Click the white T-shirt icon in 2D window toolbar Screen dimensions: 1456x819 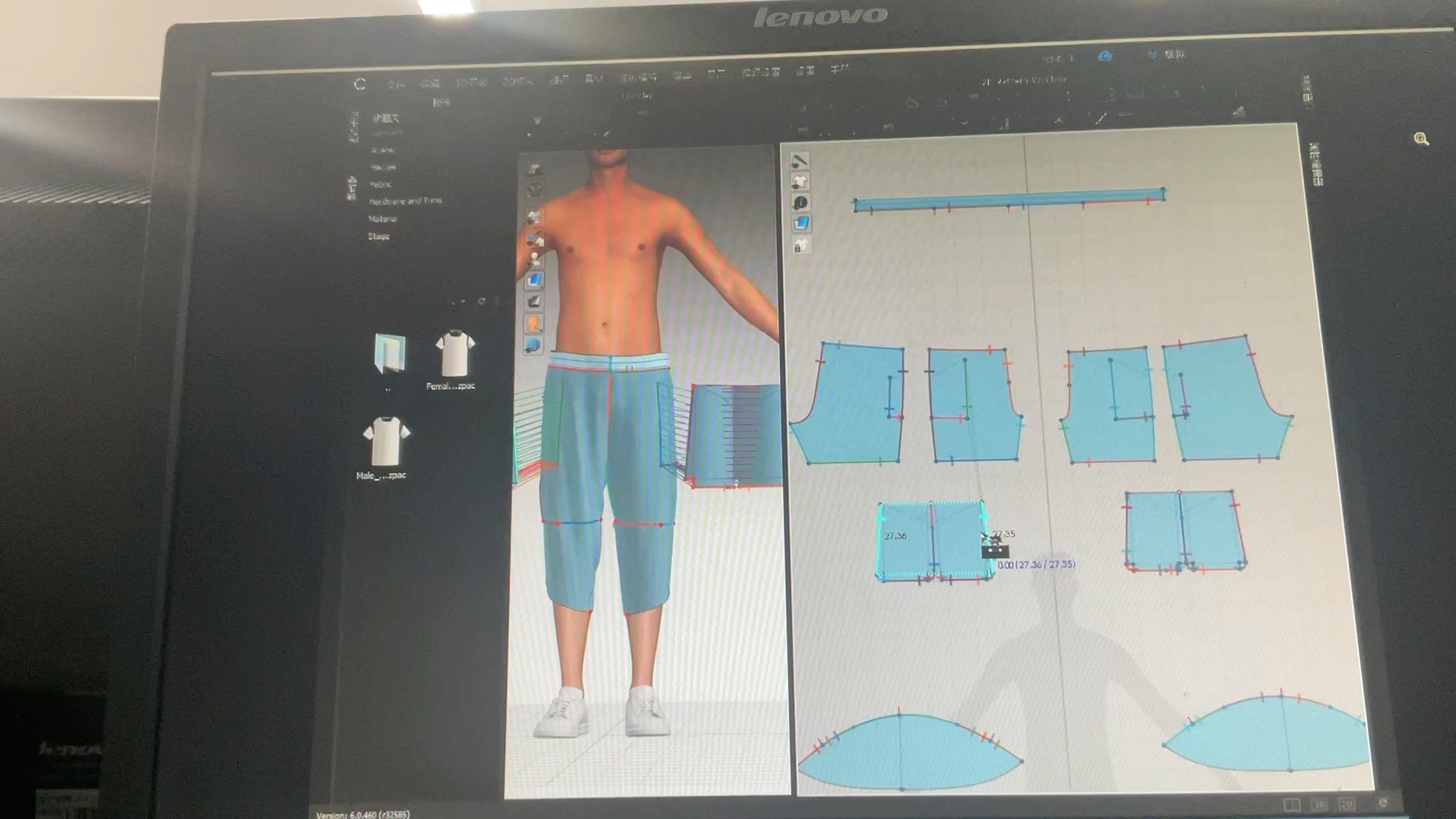(x=800, y=182)
